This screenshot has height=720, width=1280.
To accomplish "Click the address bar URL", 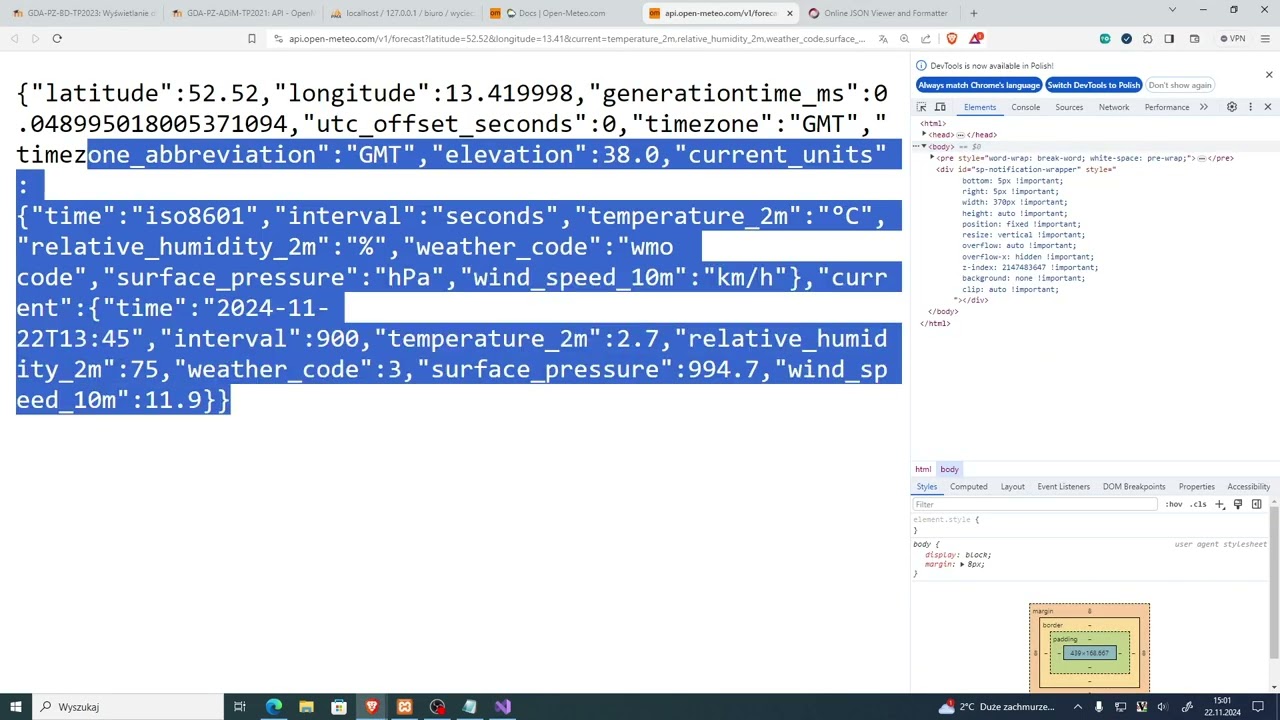I will click(577, 38).
